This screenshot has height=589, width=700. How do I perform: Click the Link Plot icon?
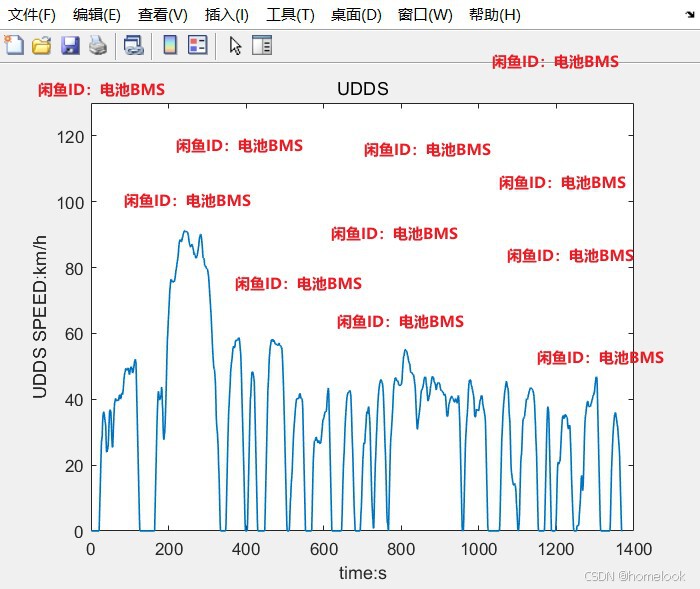133,46
